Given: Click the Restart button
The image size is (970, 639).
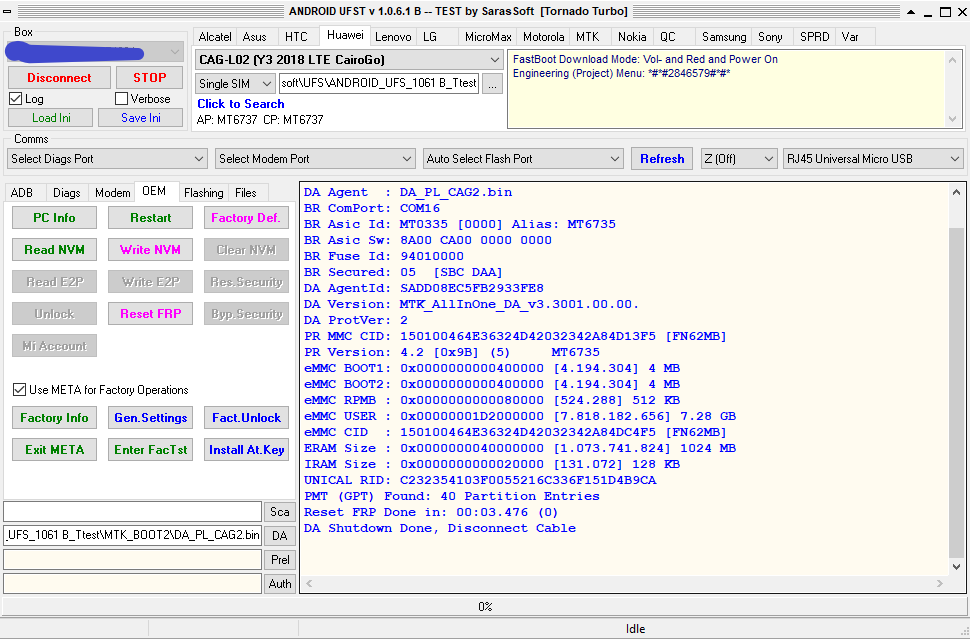Looking at the screenshot, I should [x=150, y=218].
